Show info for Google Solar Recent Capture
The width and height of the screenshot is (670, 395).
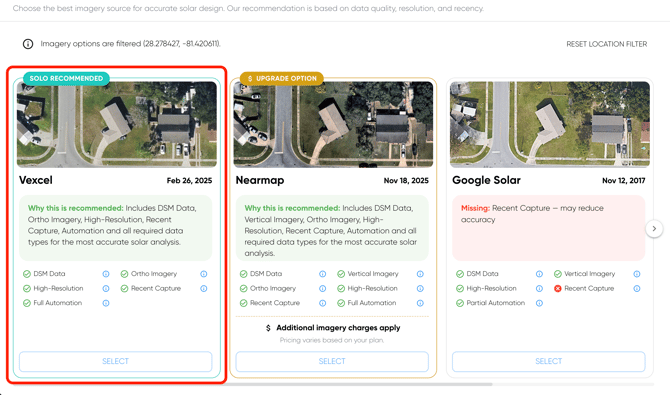637,289
